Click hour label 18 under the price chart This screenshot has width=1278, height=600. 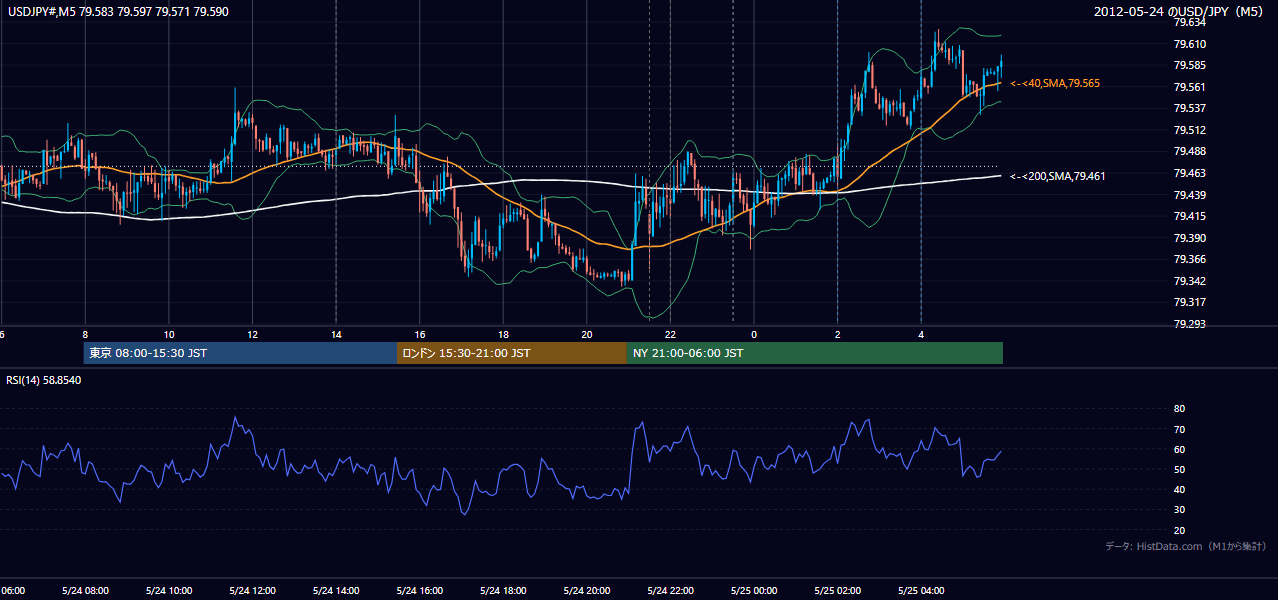(503, 335)
